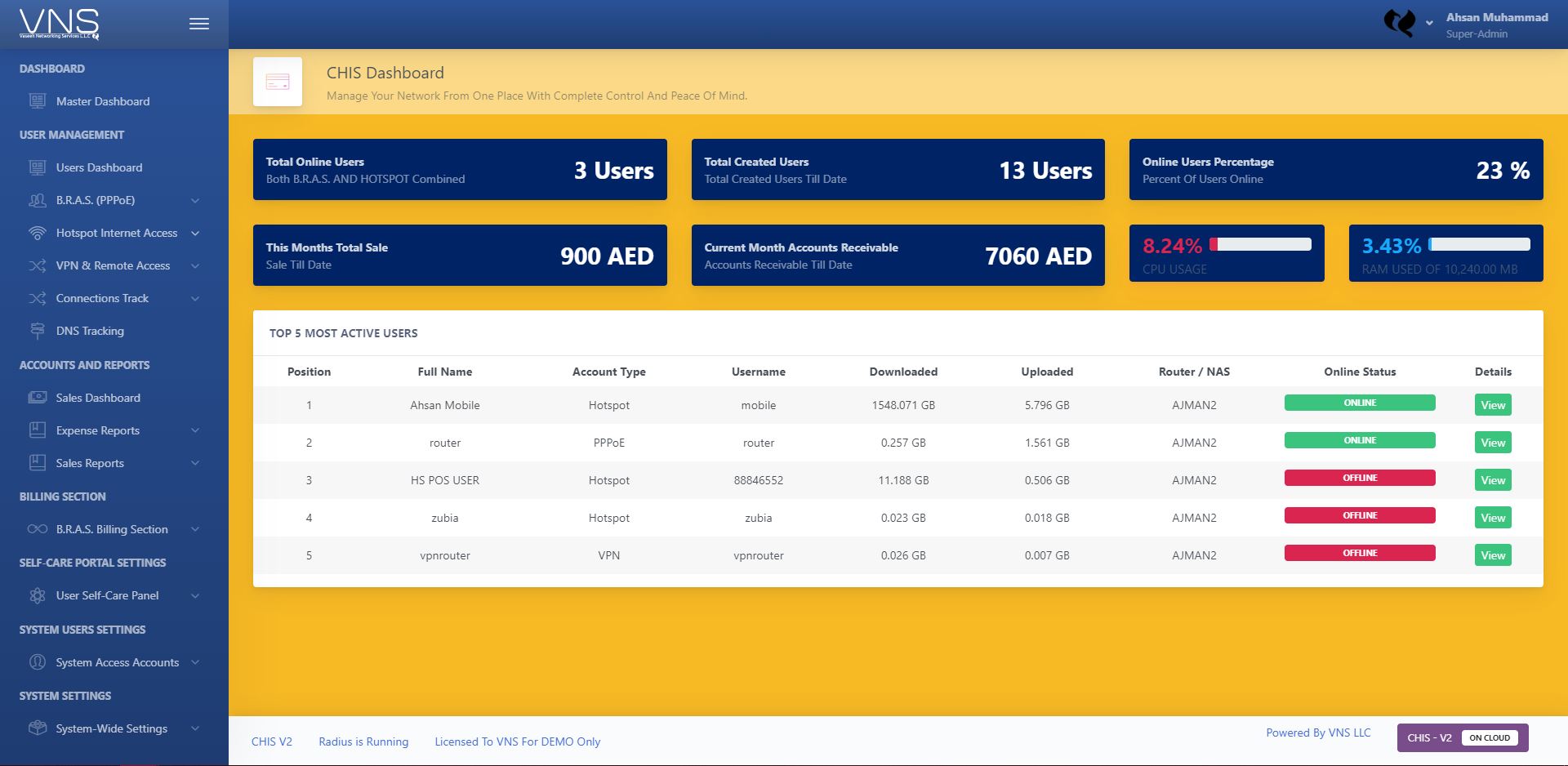Open the Licensed To VNS For DEMO Only link
This screenshot has height=766, width=1568.
517,742
